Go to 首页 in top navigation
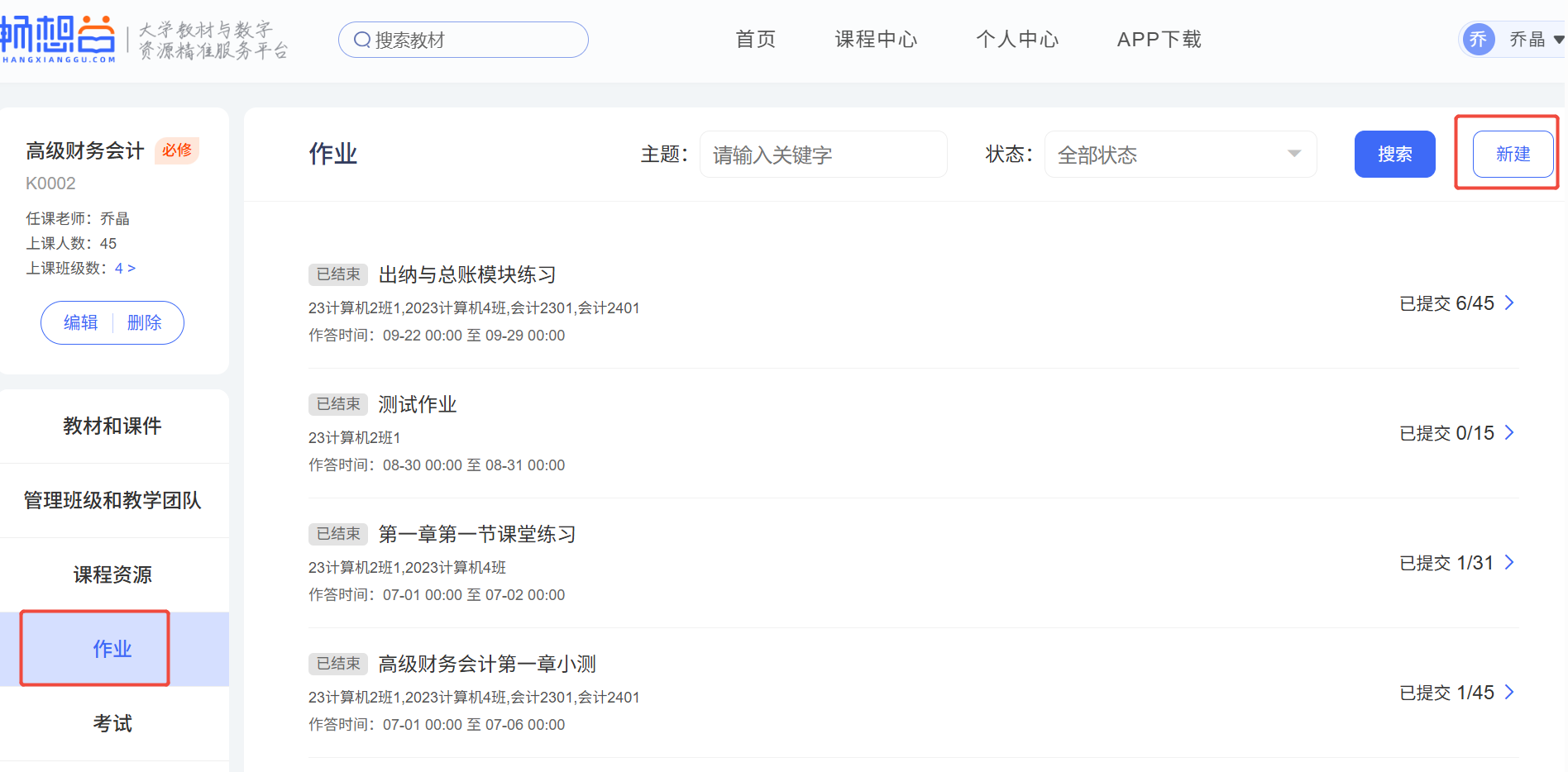The width and height of the screenshot is (1568, 772). [x=755, y=40]
